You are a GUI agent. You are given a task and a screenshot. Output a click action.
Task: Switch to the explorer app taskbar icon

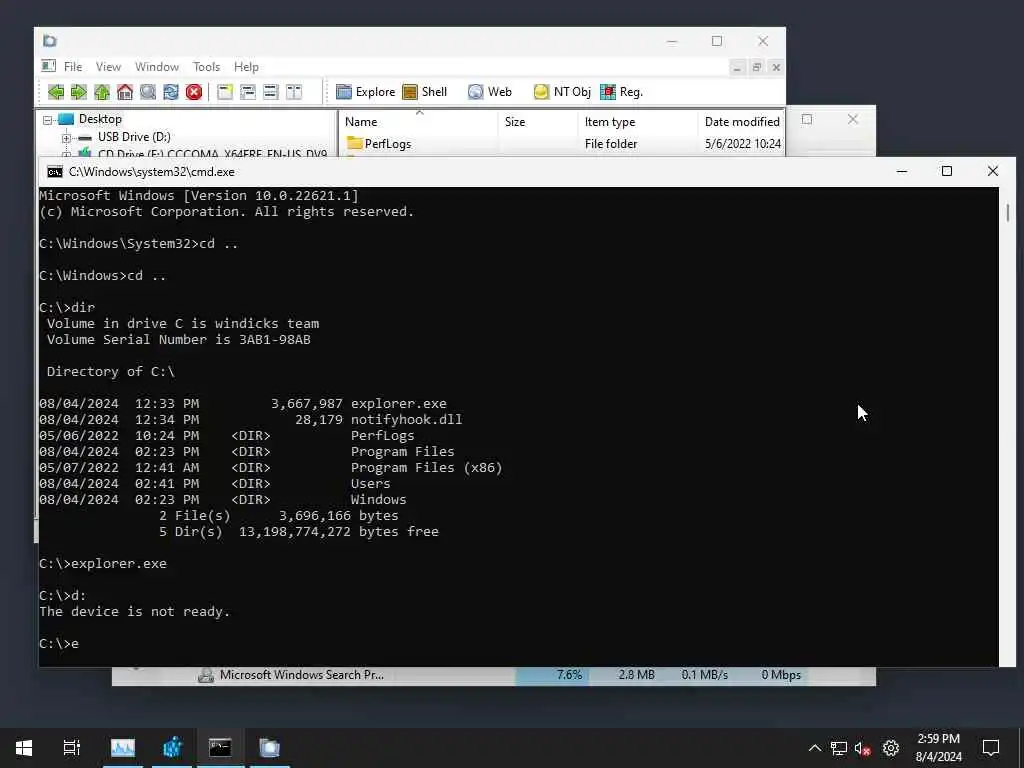pos(269,748)
